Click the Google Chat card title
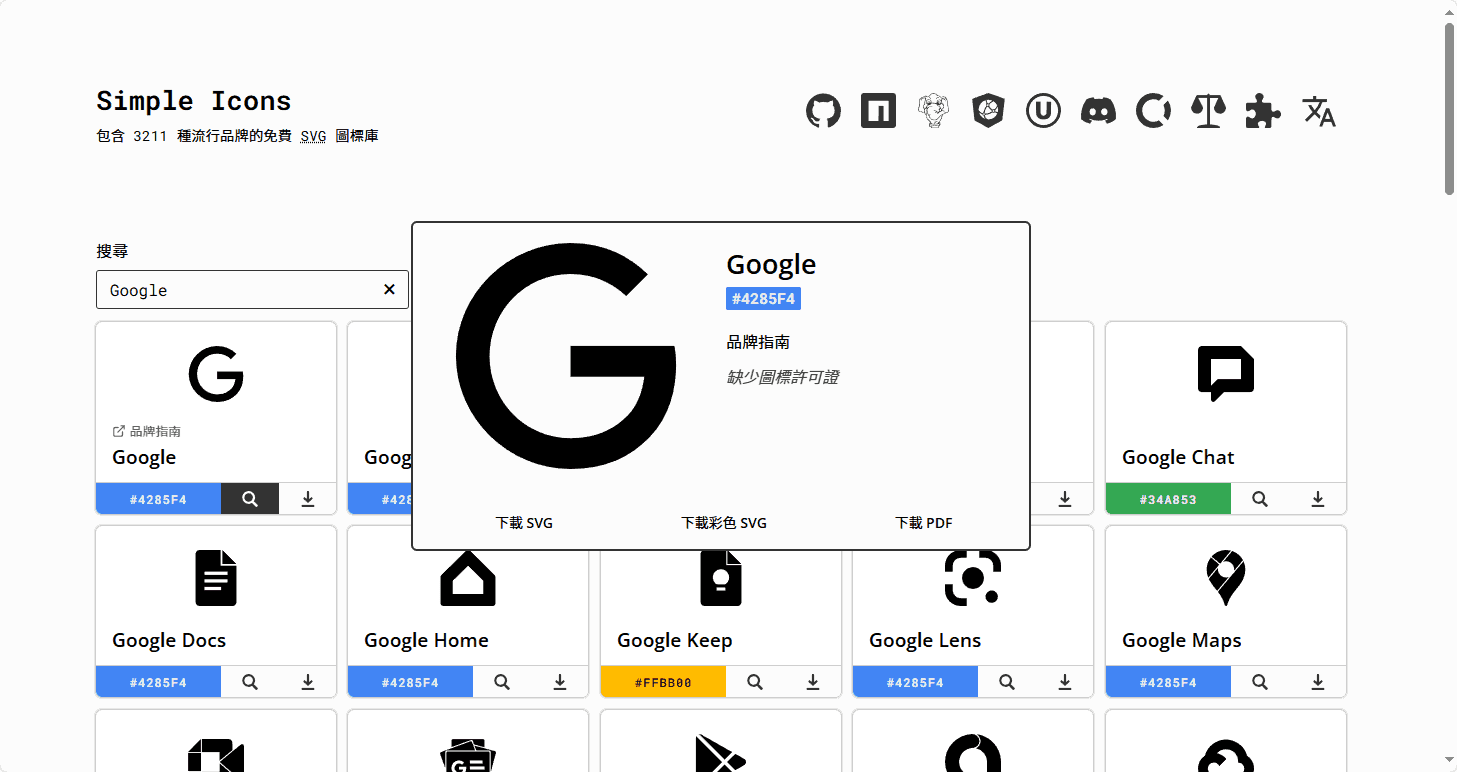 click(1178, 457)
